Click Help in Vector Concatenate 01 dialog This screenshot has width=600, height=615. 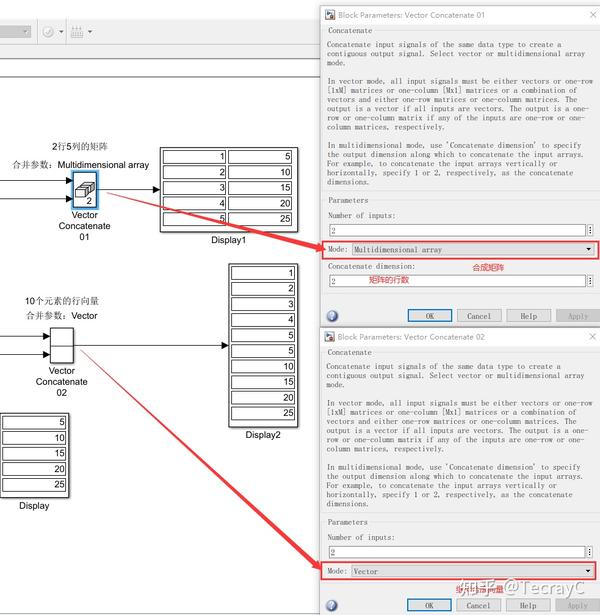529,316
